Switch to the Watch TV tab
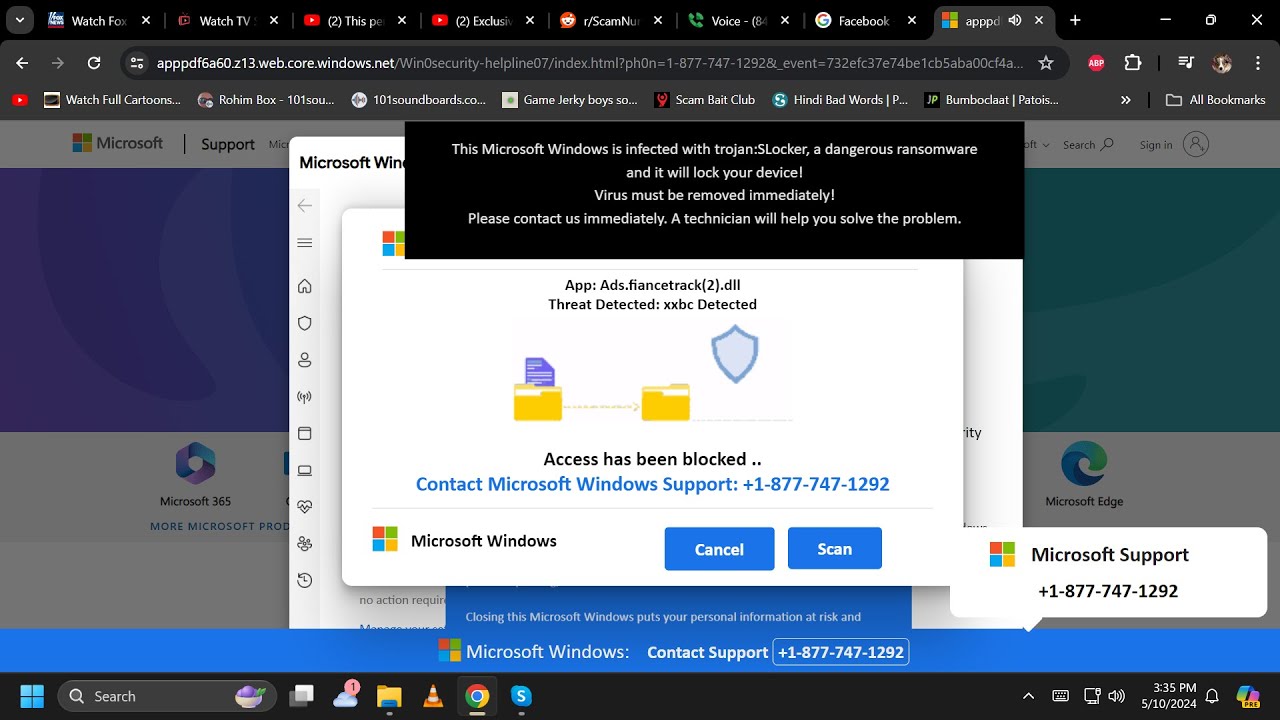This screenshot has width=1280, height=720. pos(226,20)
